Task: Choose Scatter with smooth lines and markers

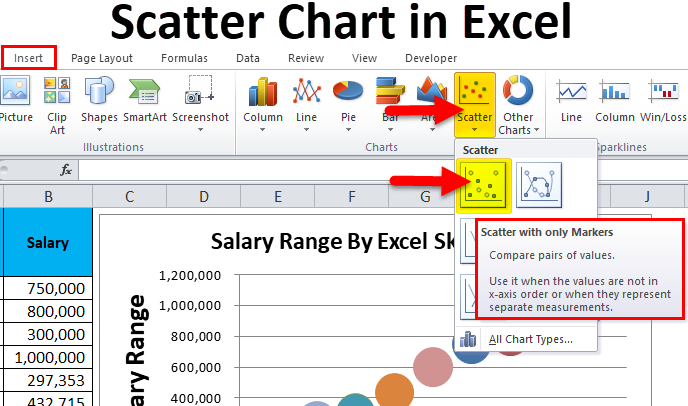Action: [539, 185]
